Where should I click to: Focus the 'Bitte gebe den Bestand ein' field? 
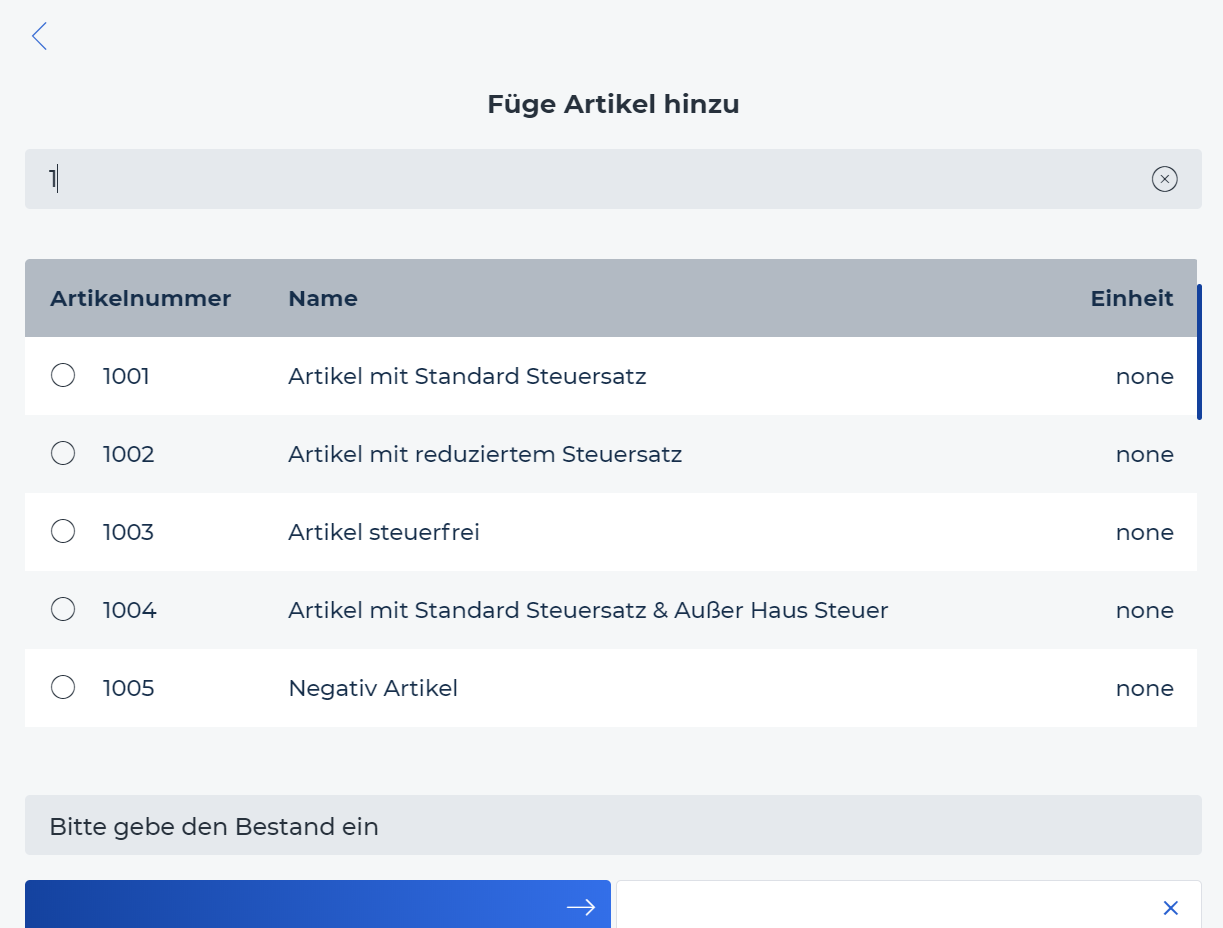point(613,825)
